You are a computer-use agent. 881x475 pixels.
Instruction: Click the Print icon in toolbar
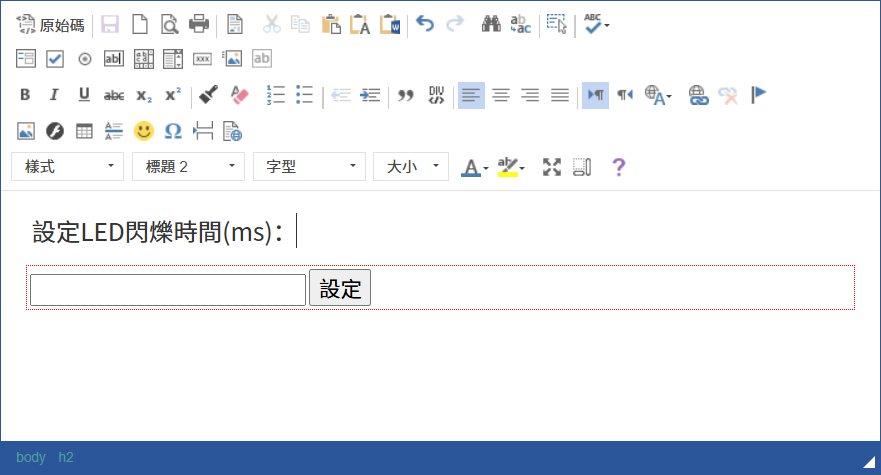coord(199,24)
